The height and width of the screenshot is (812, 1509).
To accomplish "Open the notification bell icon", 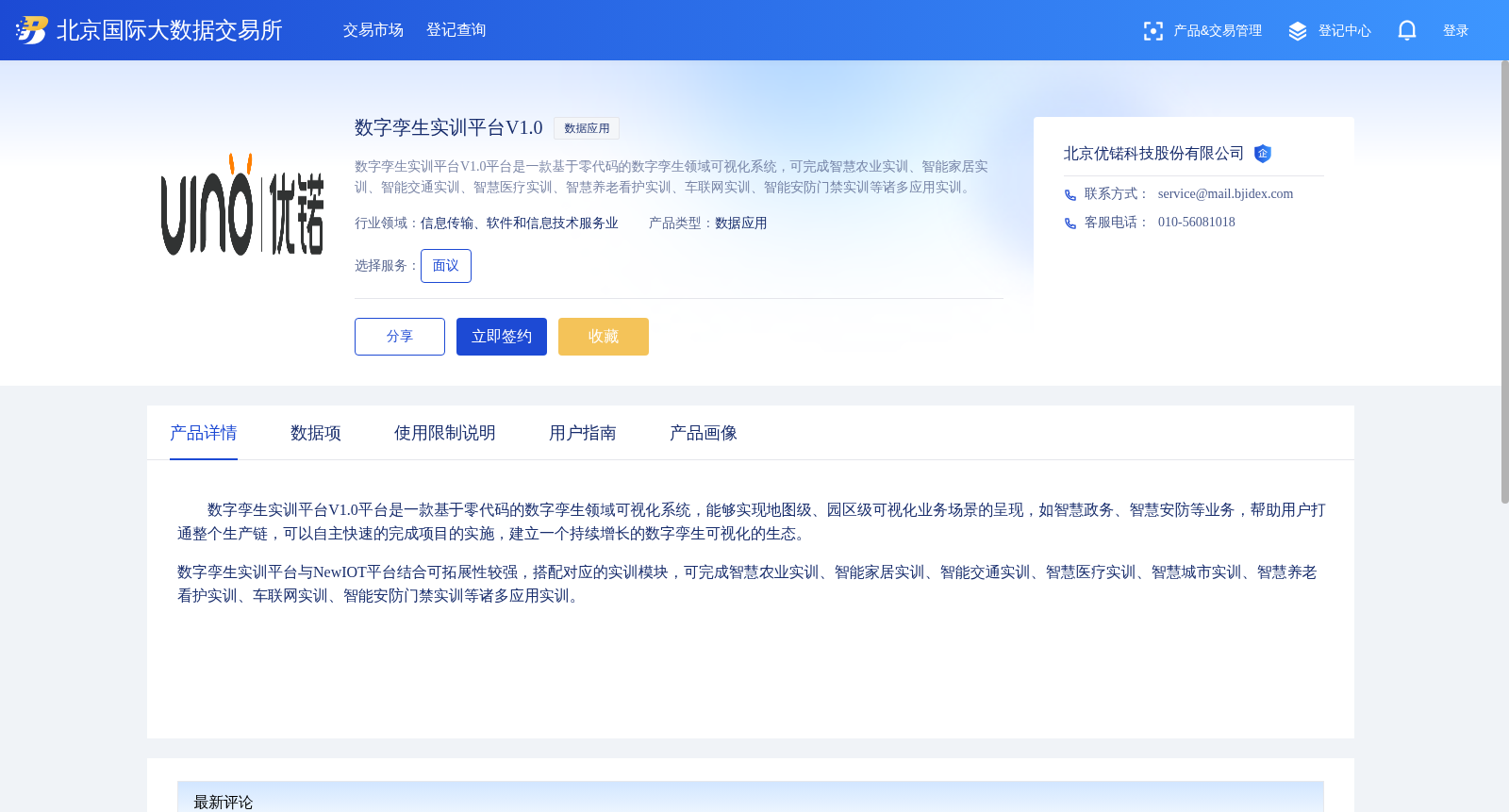I will click(1406, 30).
